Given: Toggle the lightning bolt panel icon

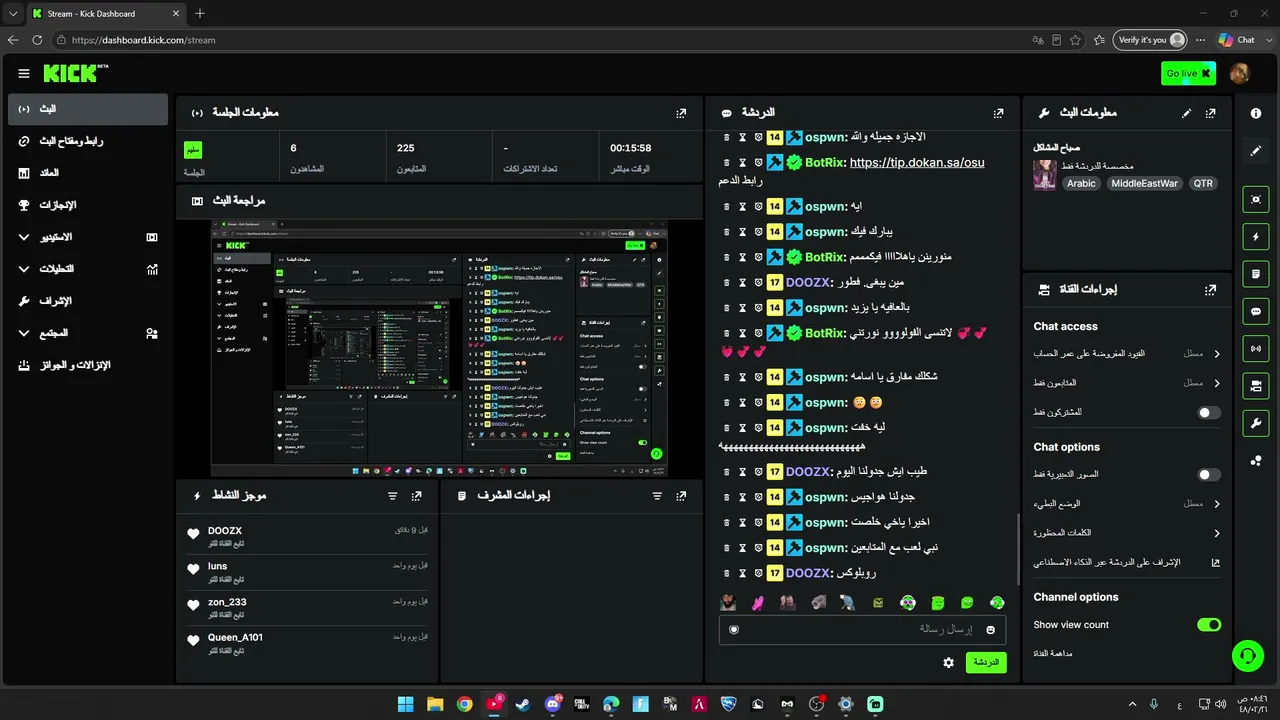Looking at the screenshot, I should click(1256, 237).
